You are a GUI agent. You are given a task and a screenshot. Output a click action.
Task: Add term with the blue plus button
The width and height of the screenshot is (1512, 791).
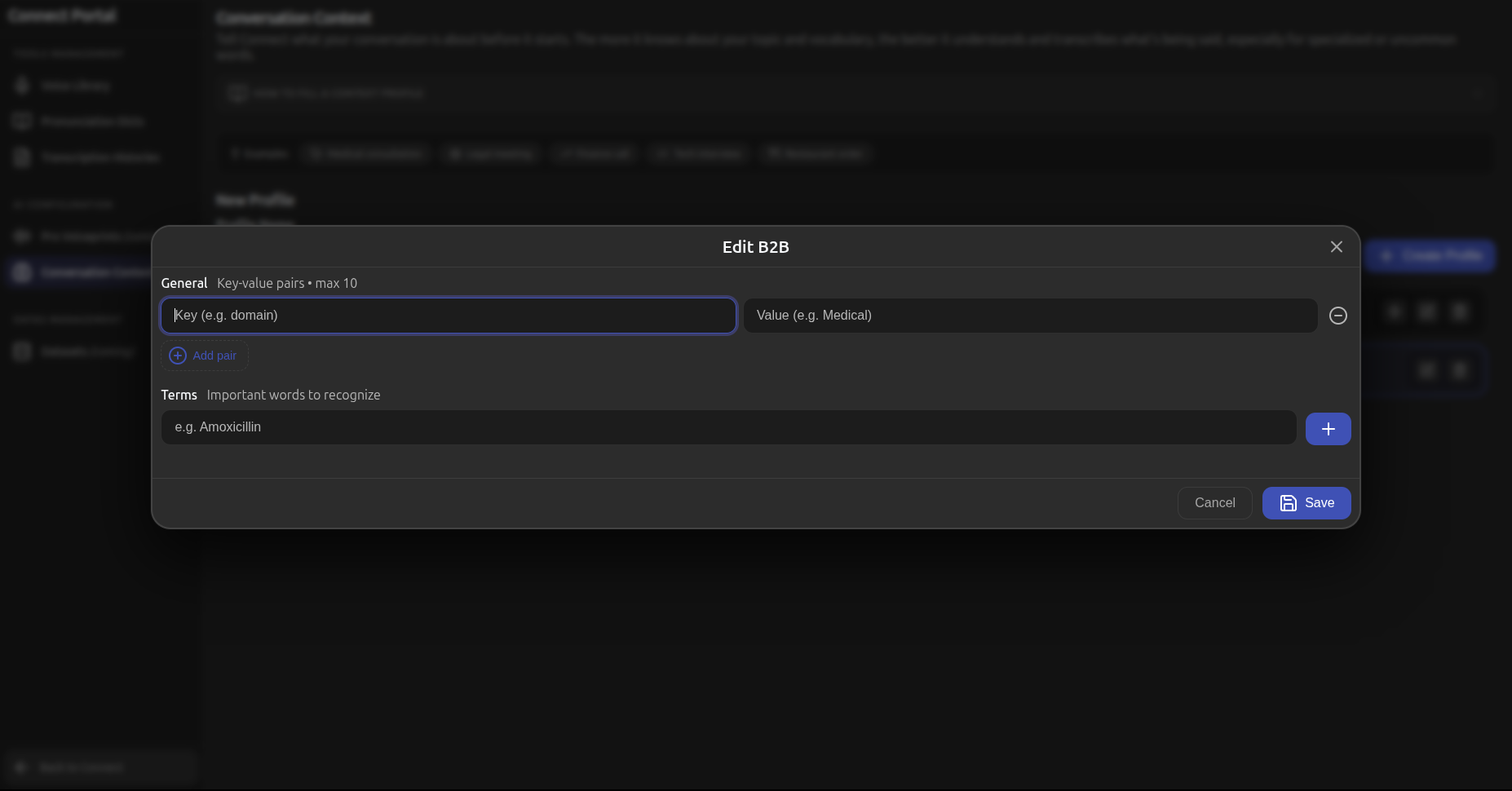tap(1328, 429)
